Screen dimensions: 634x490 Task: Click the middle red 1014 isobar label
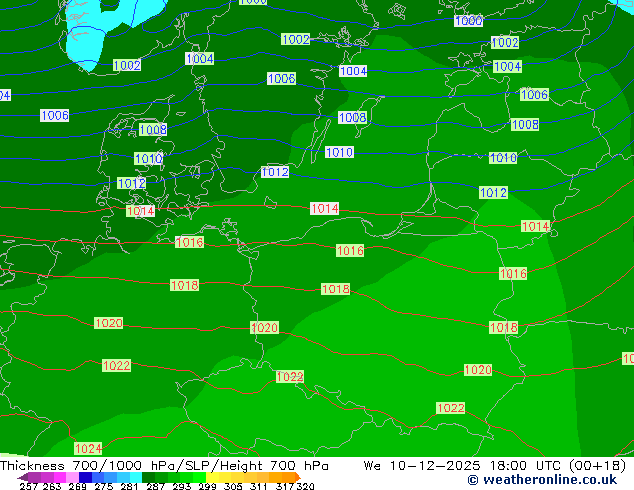pyautogui.click(x=325, y=208)
